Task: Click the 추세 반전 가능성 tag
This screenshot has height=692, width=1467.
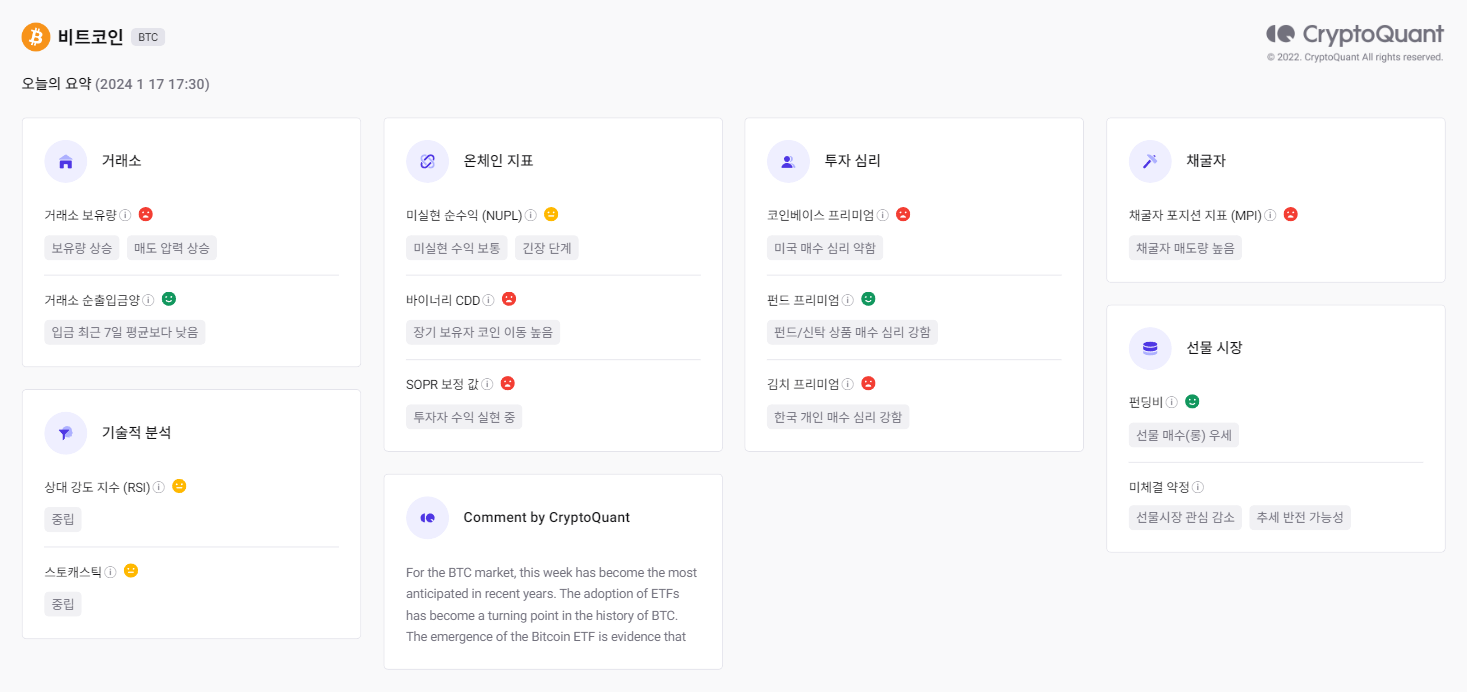Action: pyautogui.click(x=1300, y=518)
